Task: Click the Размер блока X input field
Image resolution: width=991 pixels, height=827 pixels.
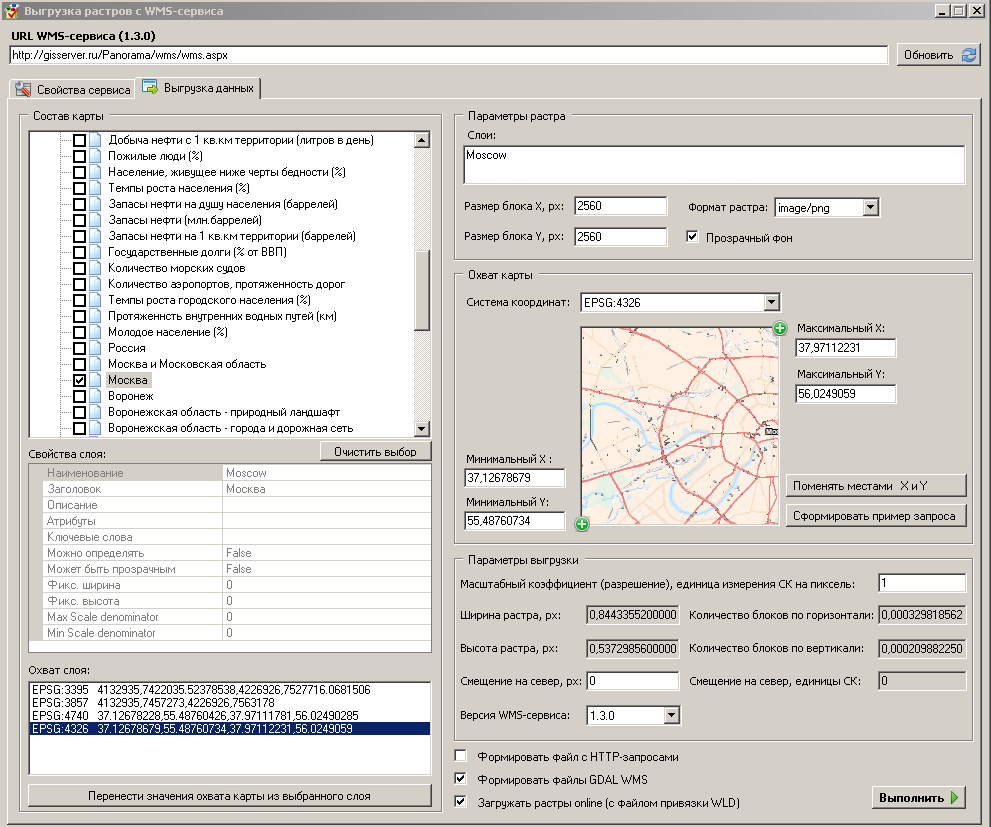Action: (x=620, y=206)
